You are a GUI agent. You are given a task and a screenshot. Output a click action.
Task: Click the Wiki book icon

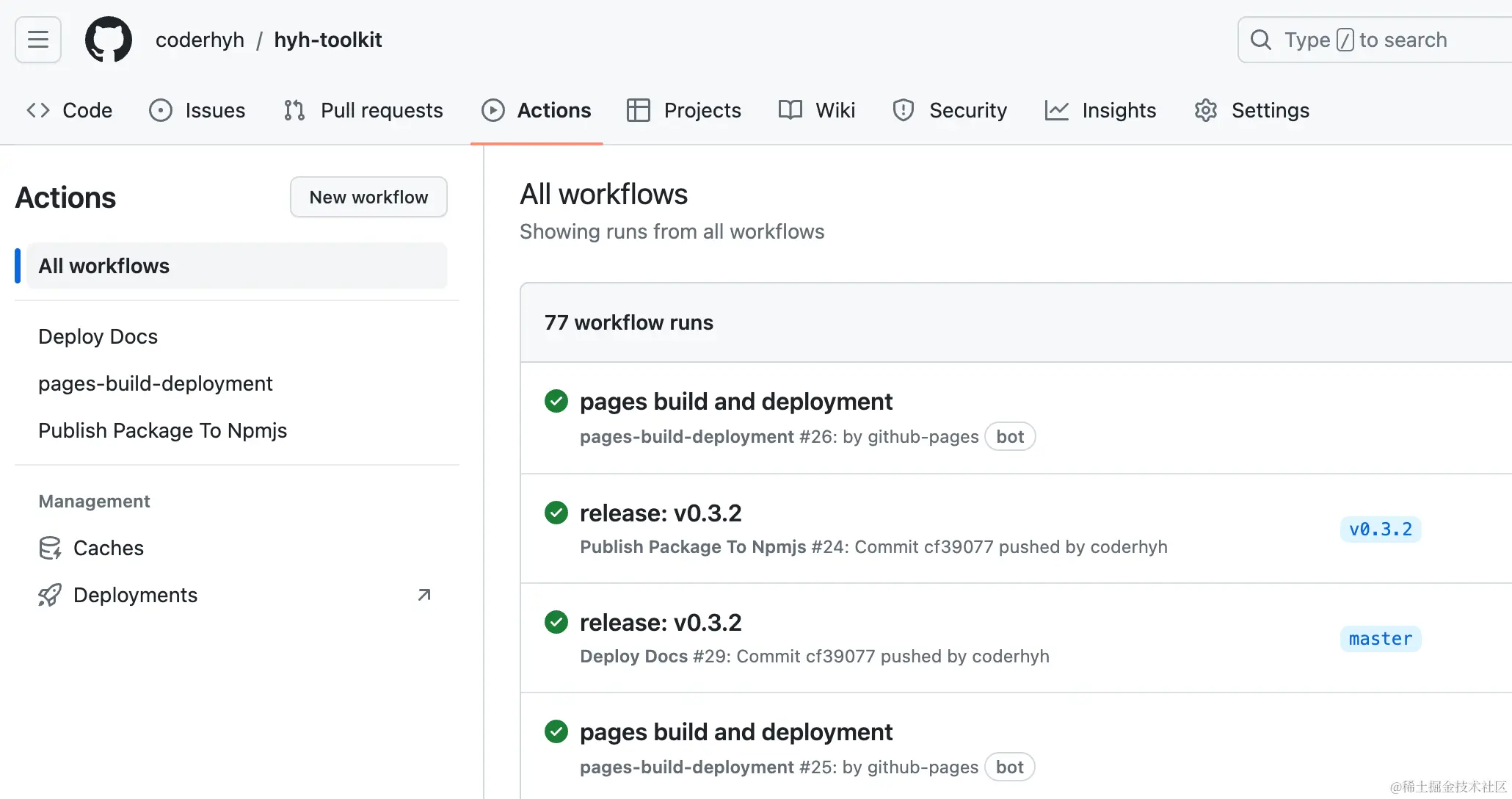coord(790,110)
